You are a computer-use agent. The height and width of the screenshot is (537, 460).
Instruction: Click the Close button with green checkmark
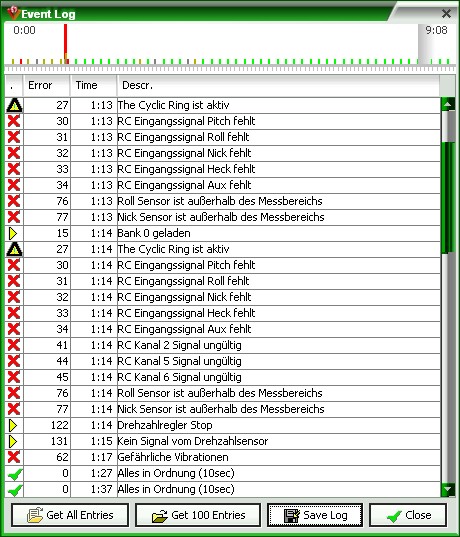408,515
